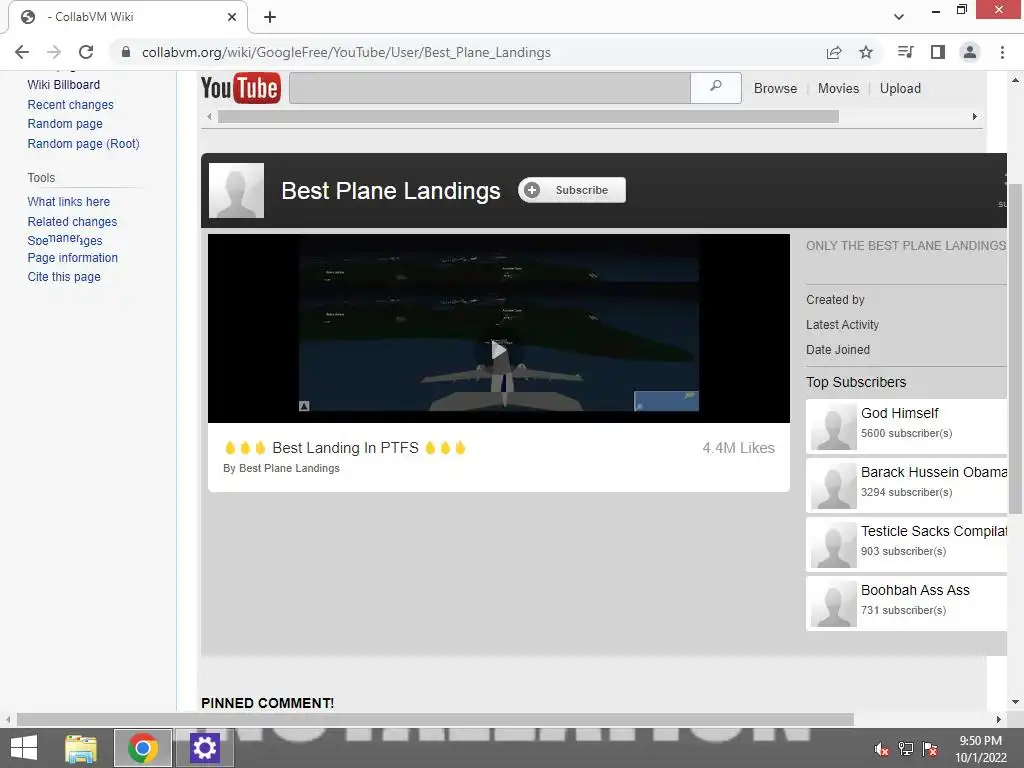
Task: Open a new tab with the plus button
Action: 270,17
